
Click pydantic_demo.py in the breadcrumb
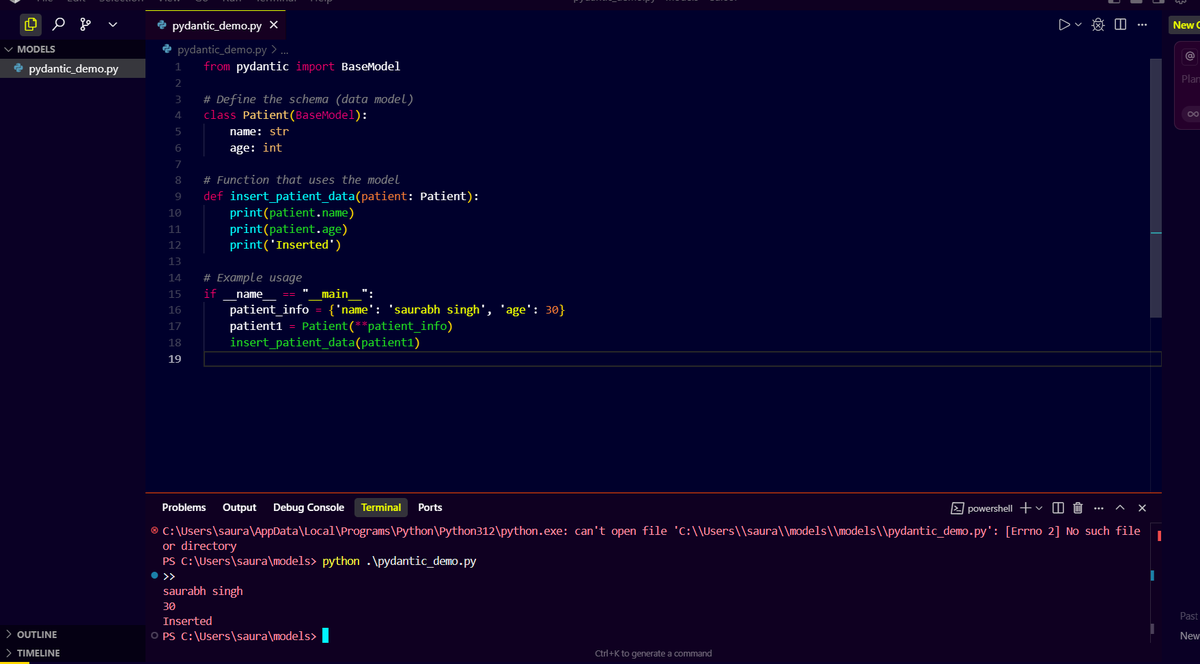[x=221, y=49]
